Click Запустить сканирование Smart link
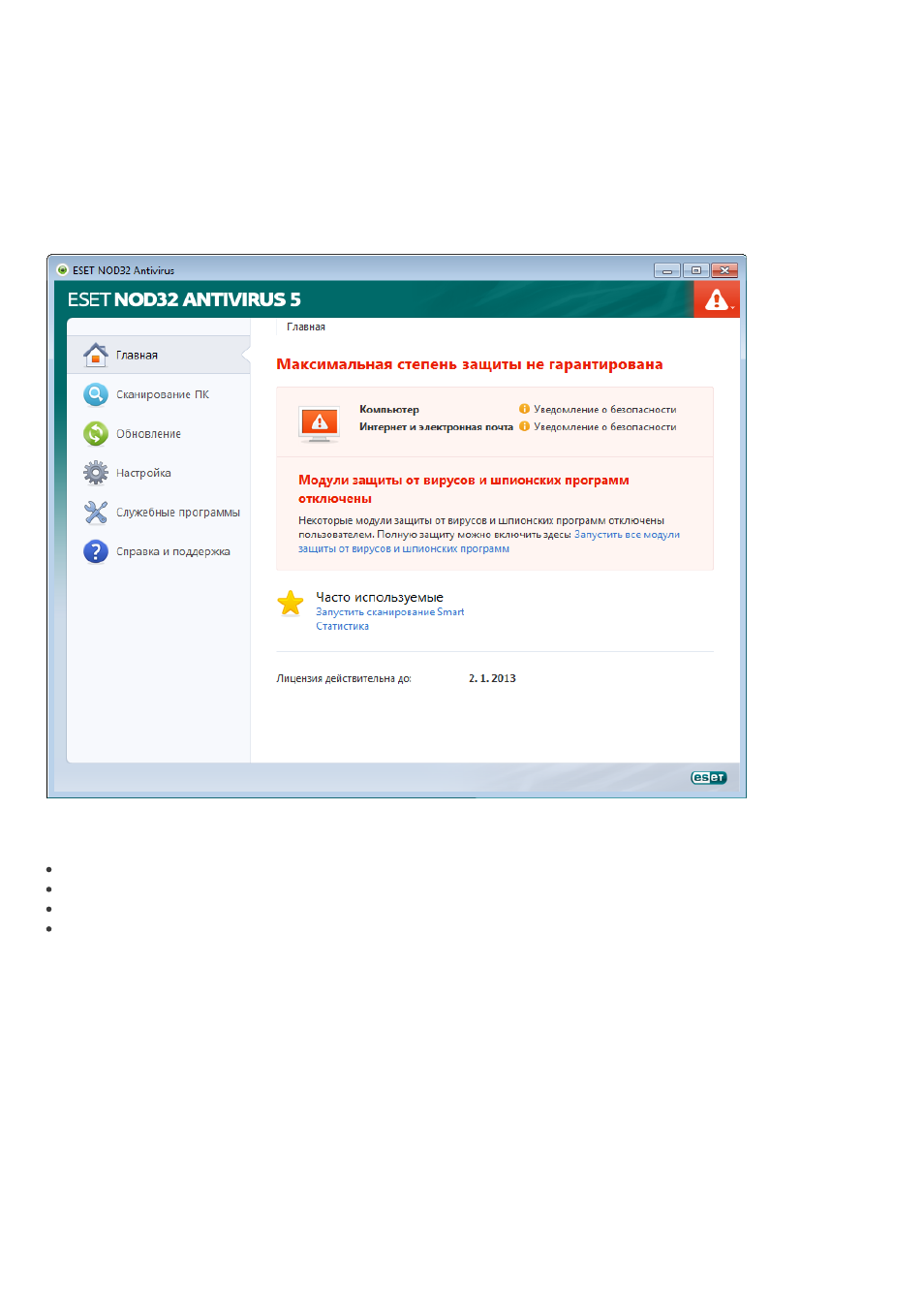 389,612
